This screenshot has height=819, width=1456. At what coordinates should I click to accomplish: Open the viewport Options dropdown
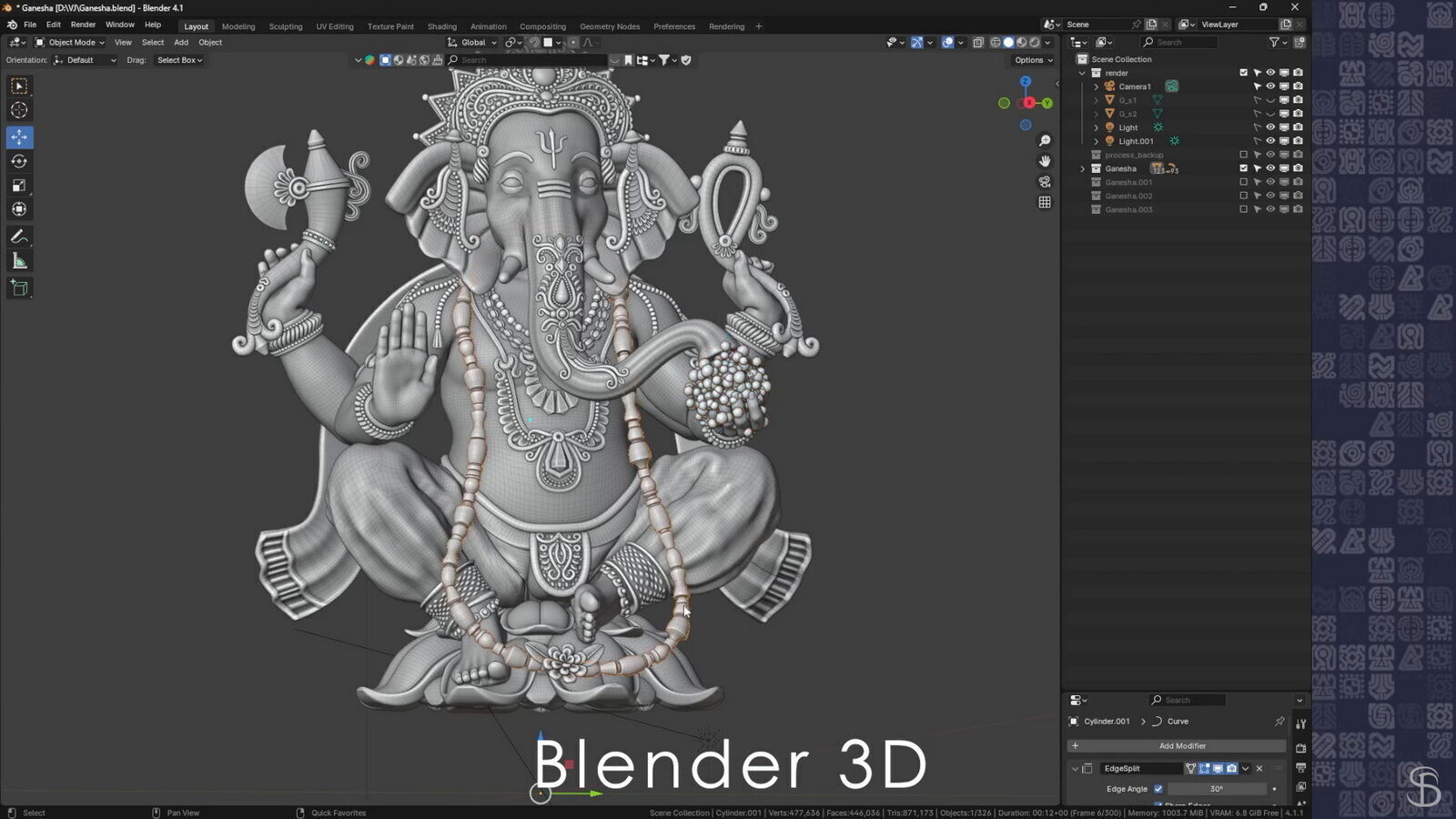coord(1033,60)
